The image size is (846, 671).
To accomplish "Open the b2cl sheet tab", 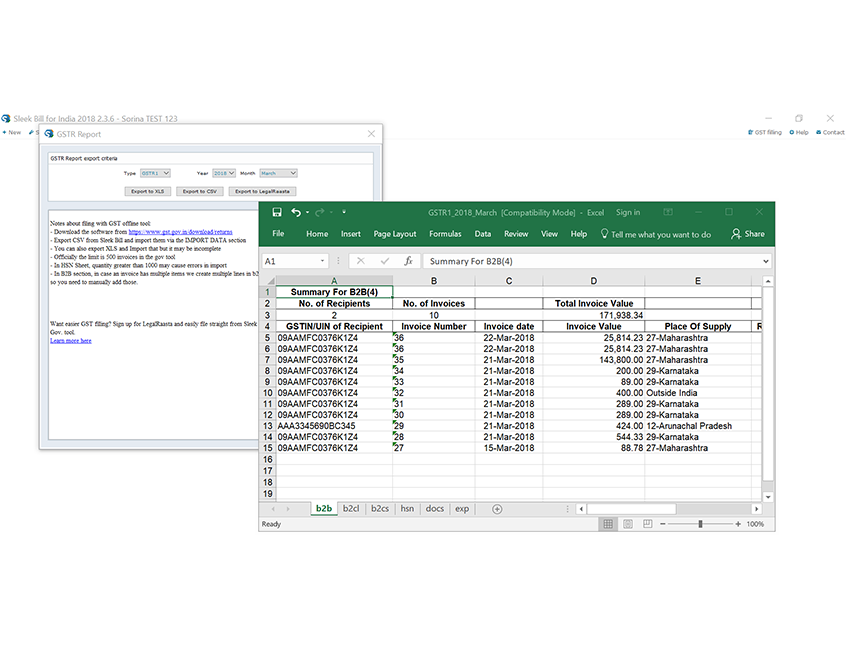I will pos(351,509).
